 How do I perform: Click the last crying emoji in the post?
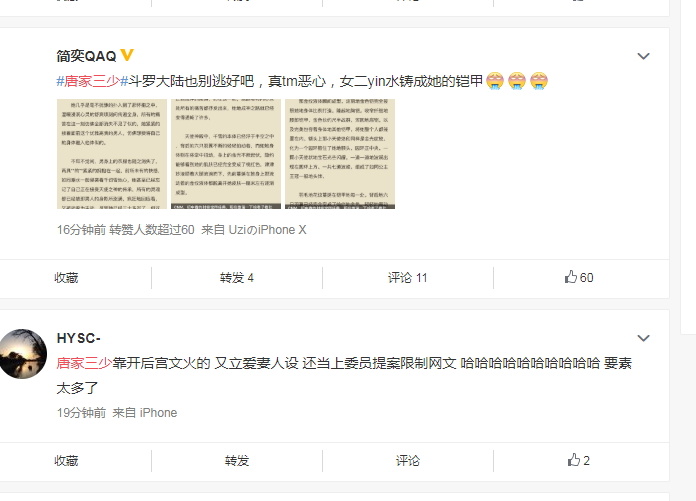click(538, 81)
